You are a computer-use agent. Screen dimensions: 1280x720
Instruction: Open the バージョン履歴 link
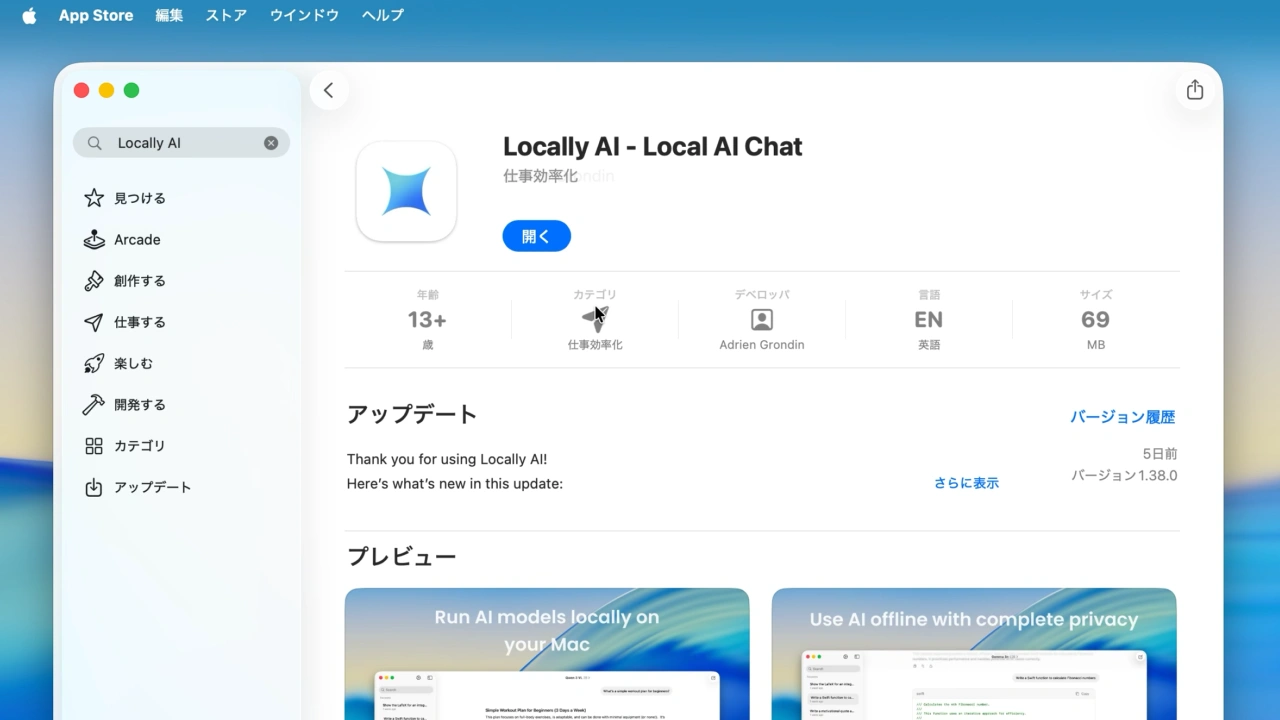click(1122, 416)
